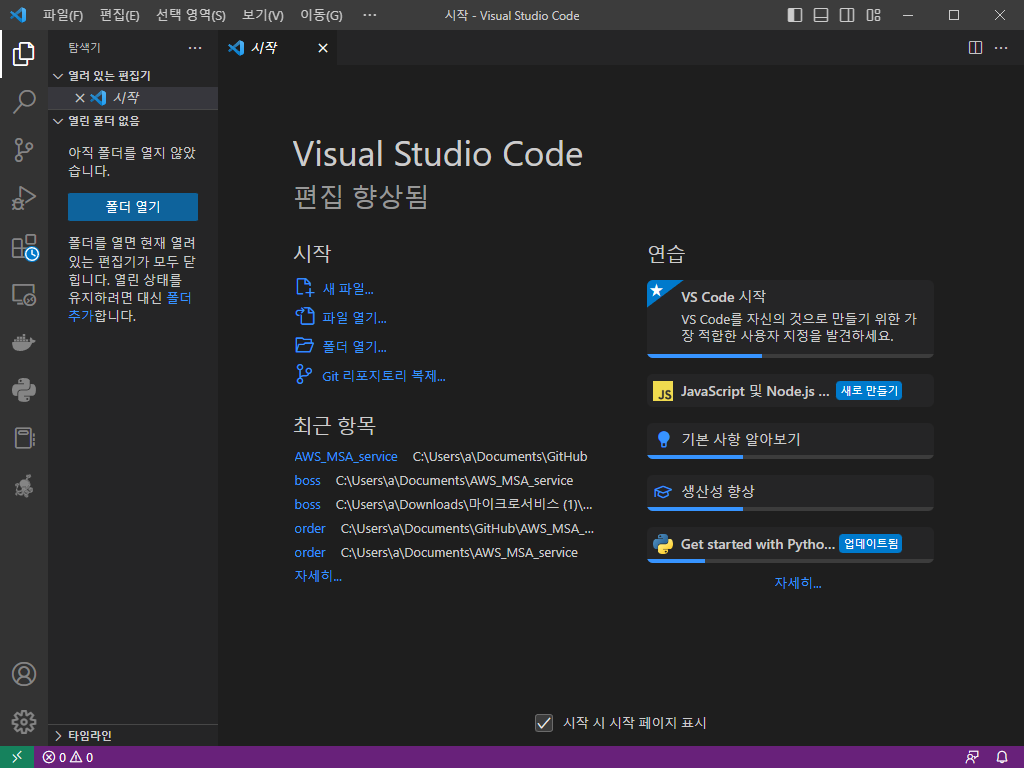Image resolution: width=1024 pixels, height=768 pixels.
Task: Open Explorer panel more actions ellipsis
Action: click(195, 48)
